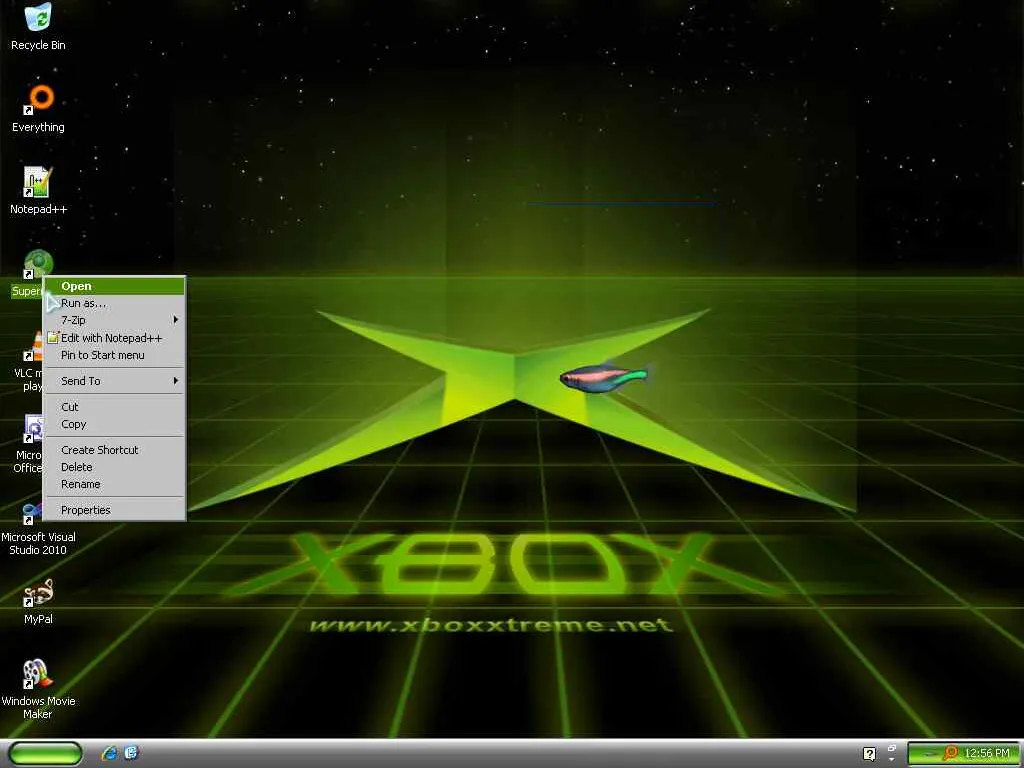Click the Everything magnifier tray icon
Screen dimensions: 1024x768
pos(950,754)
